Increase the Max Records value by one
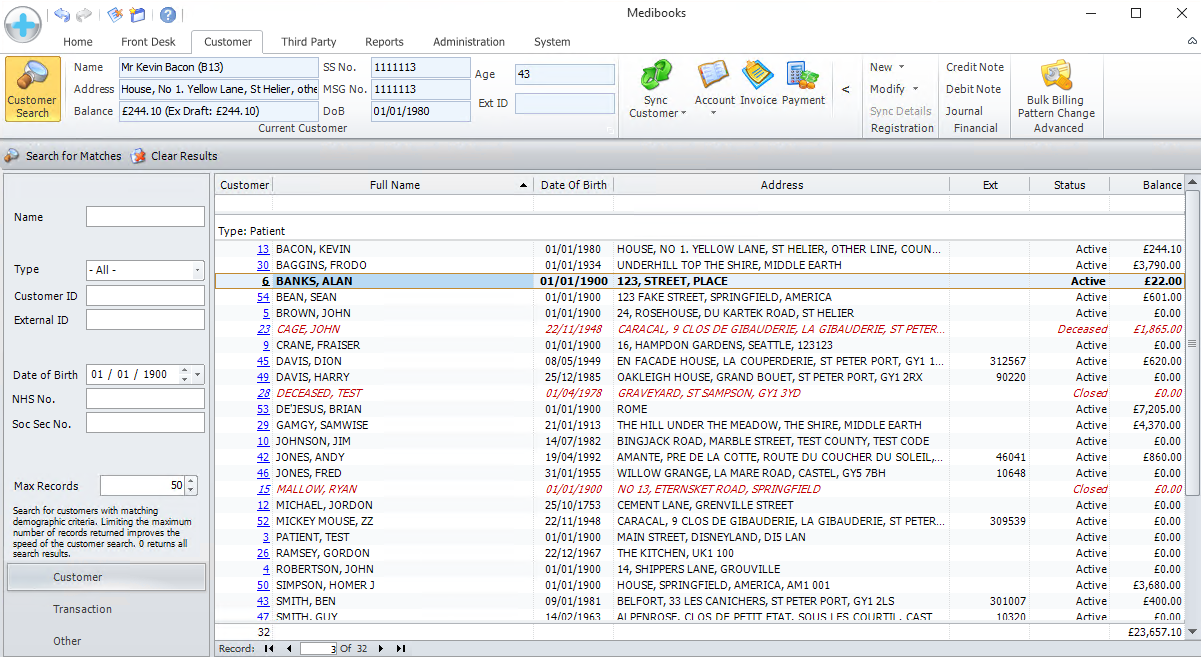The image size is (1201, 657). (191, 481)
